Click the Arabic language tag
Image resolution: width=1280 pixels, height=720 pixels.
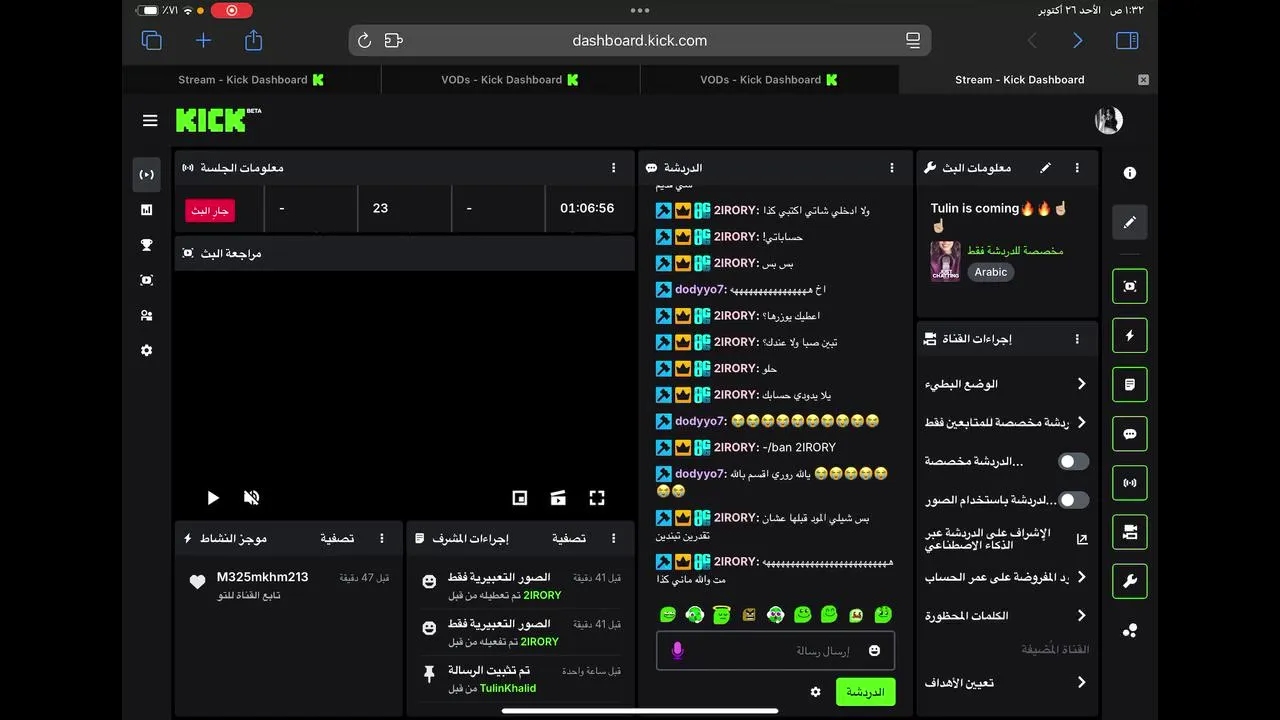990,272
